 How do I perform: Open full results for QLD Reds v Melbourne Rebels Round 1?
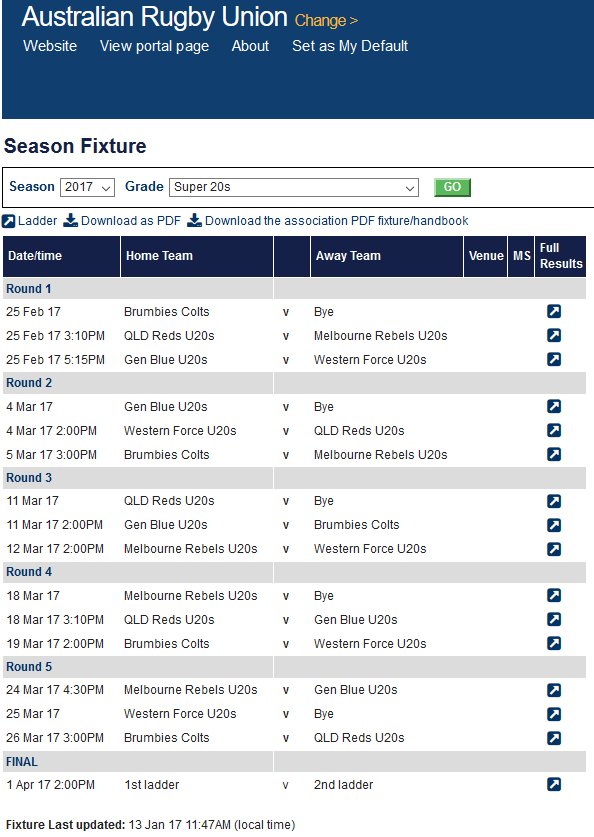pos(554,335)
